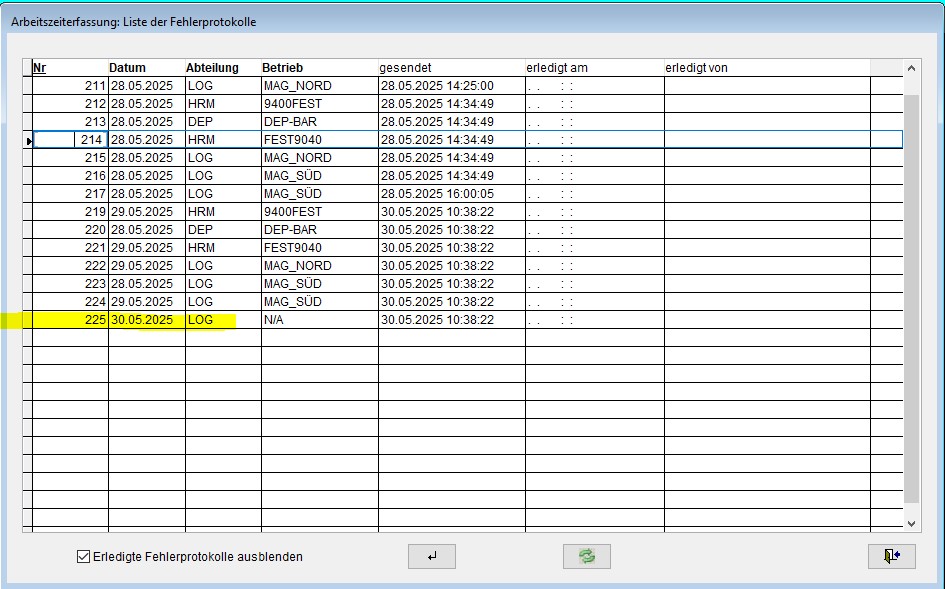Click 'HRM' department in row 219

coord(201,212)
